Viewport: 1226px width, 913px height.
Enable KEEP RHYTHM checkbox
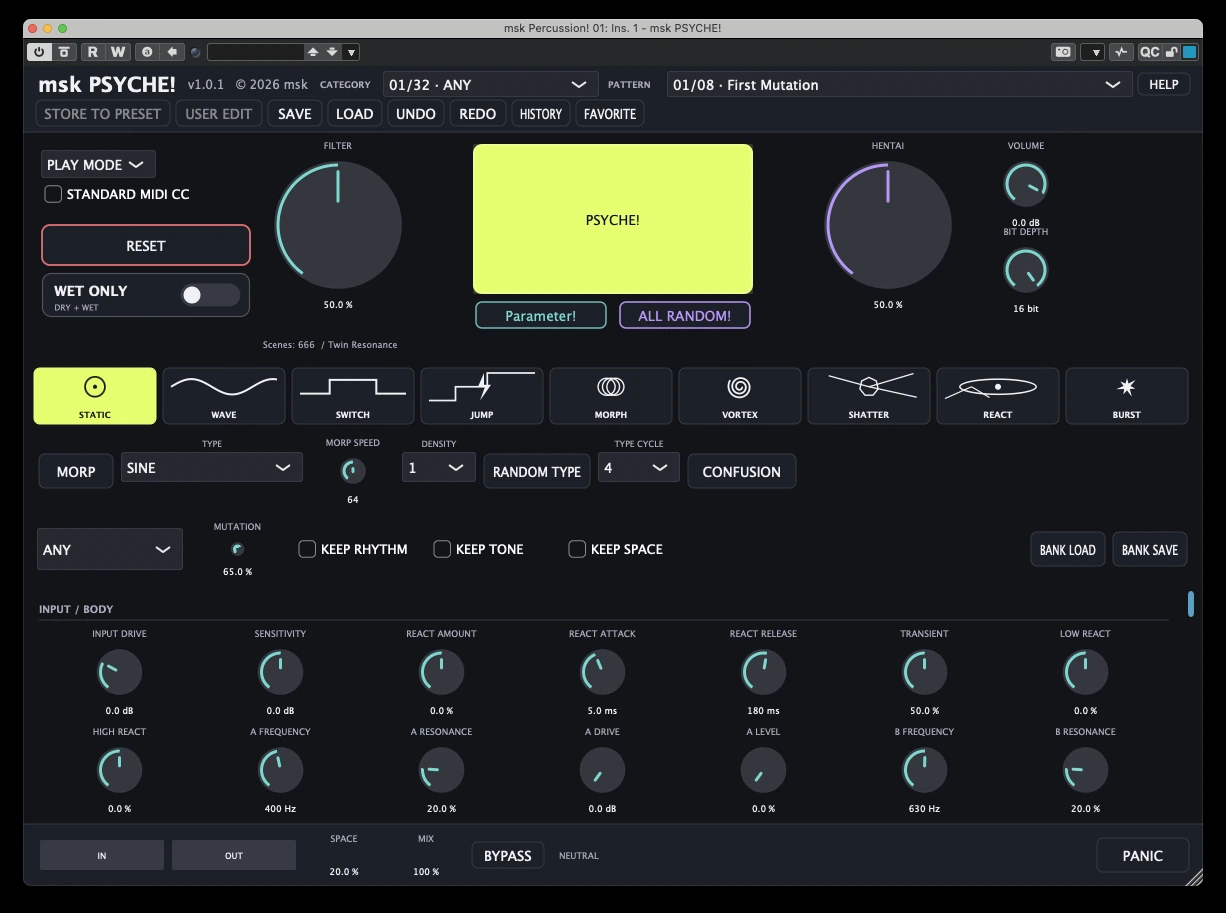[x=307, y=549]
